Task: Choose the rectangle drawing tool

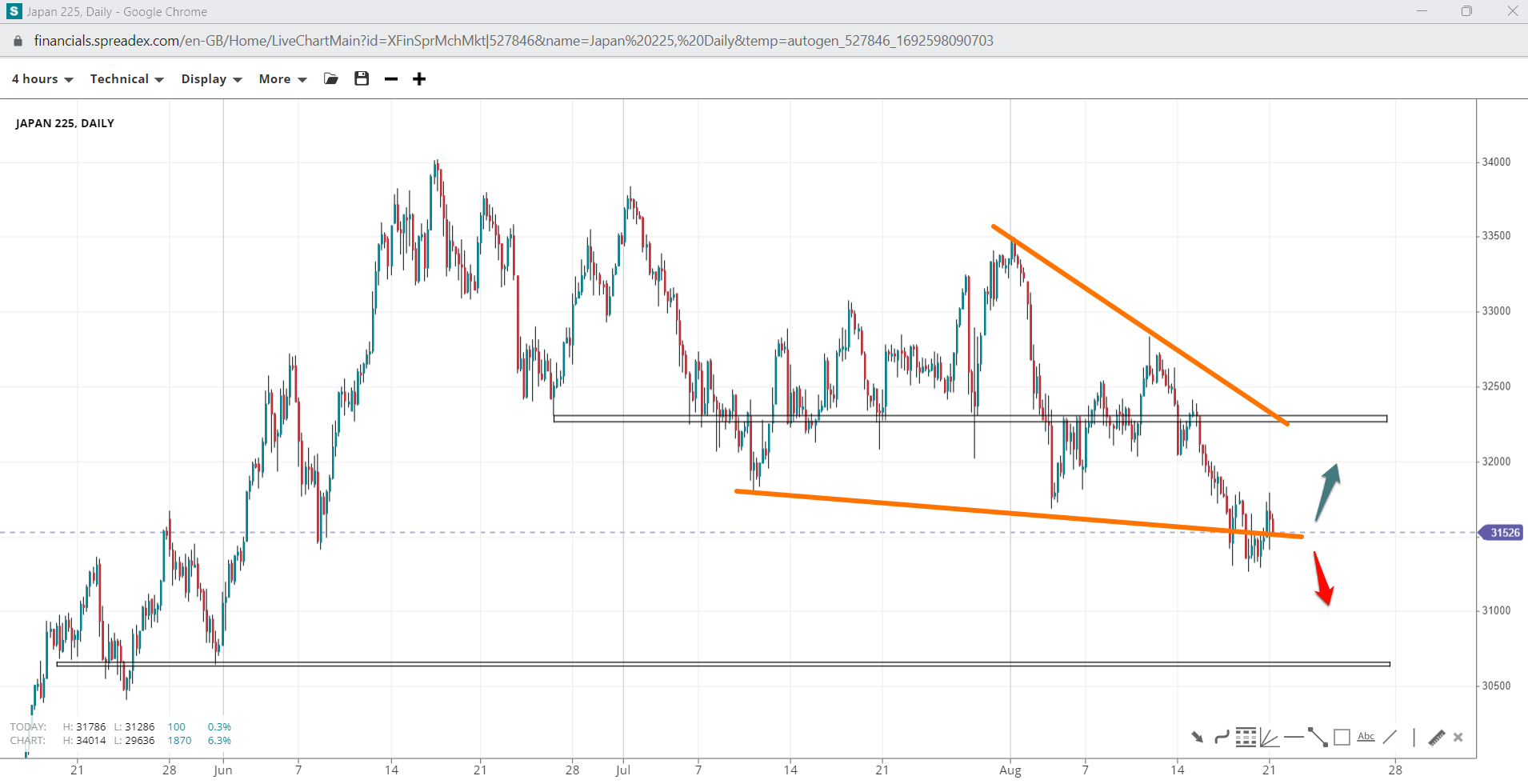Action: click(1342, 738)
